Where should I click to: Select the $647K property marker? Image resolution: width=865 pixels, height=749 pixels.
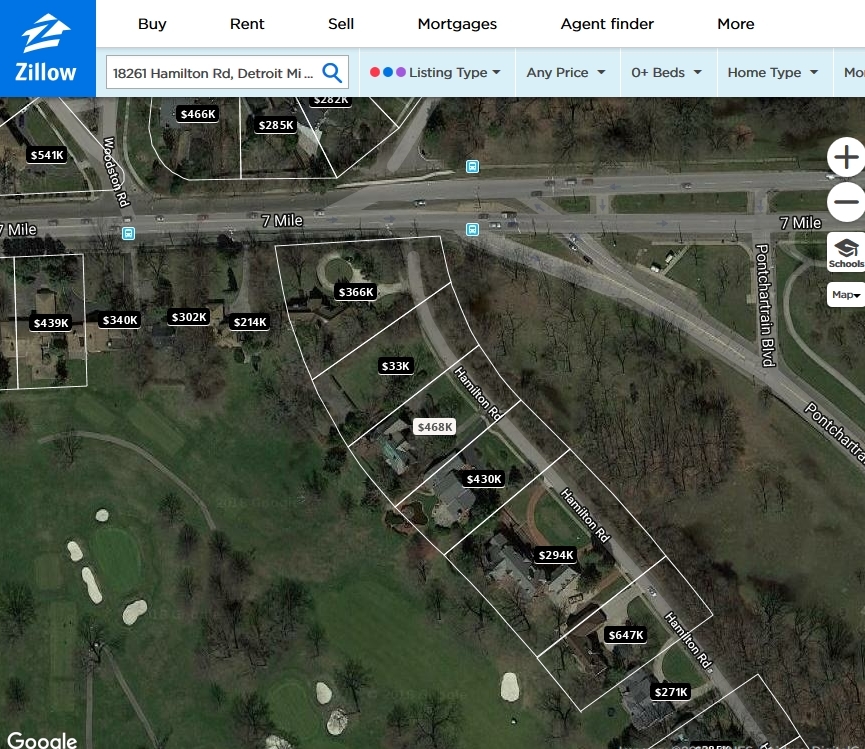coord(626,635)
